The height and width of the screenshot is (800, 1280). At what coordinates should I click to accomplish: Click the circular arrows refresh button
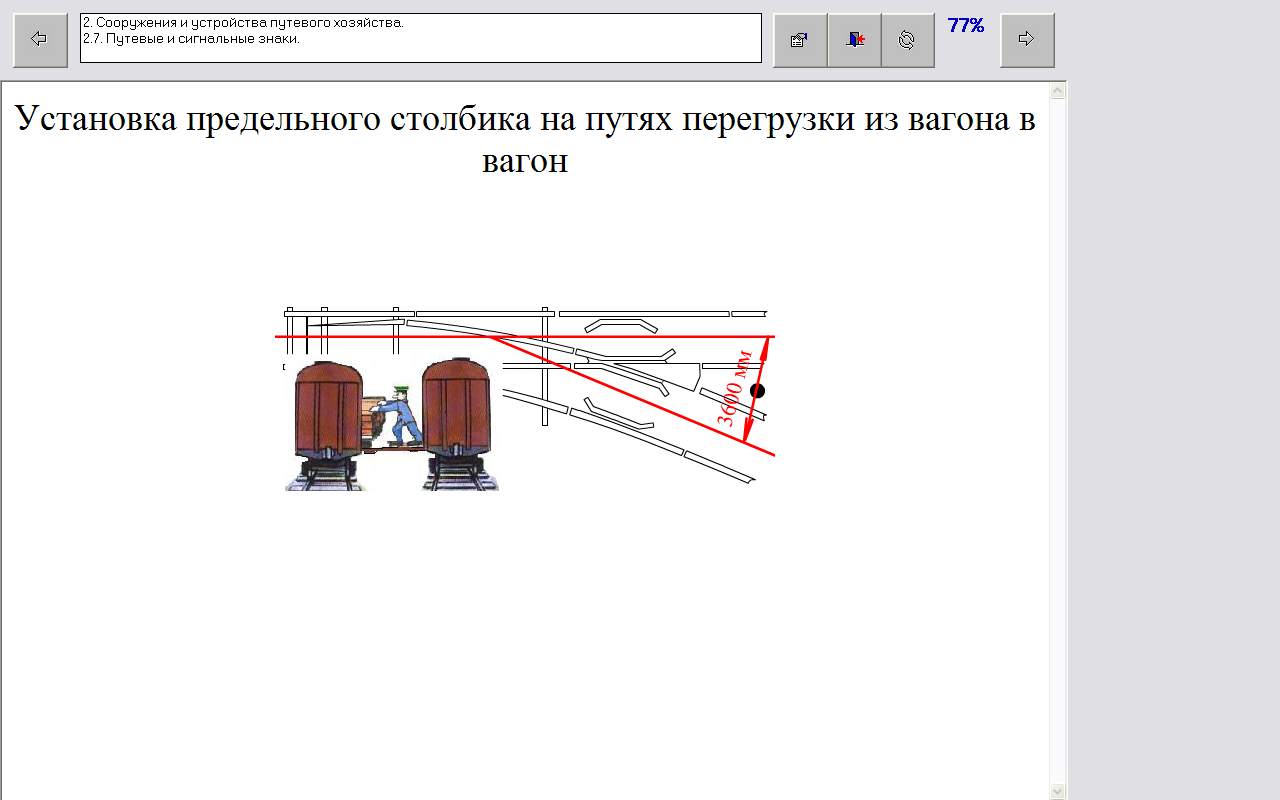(x=908, y=40)
